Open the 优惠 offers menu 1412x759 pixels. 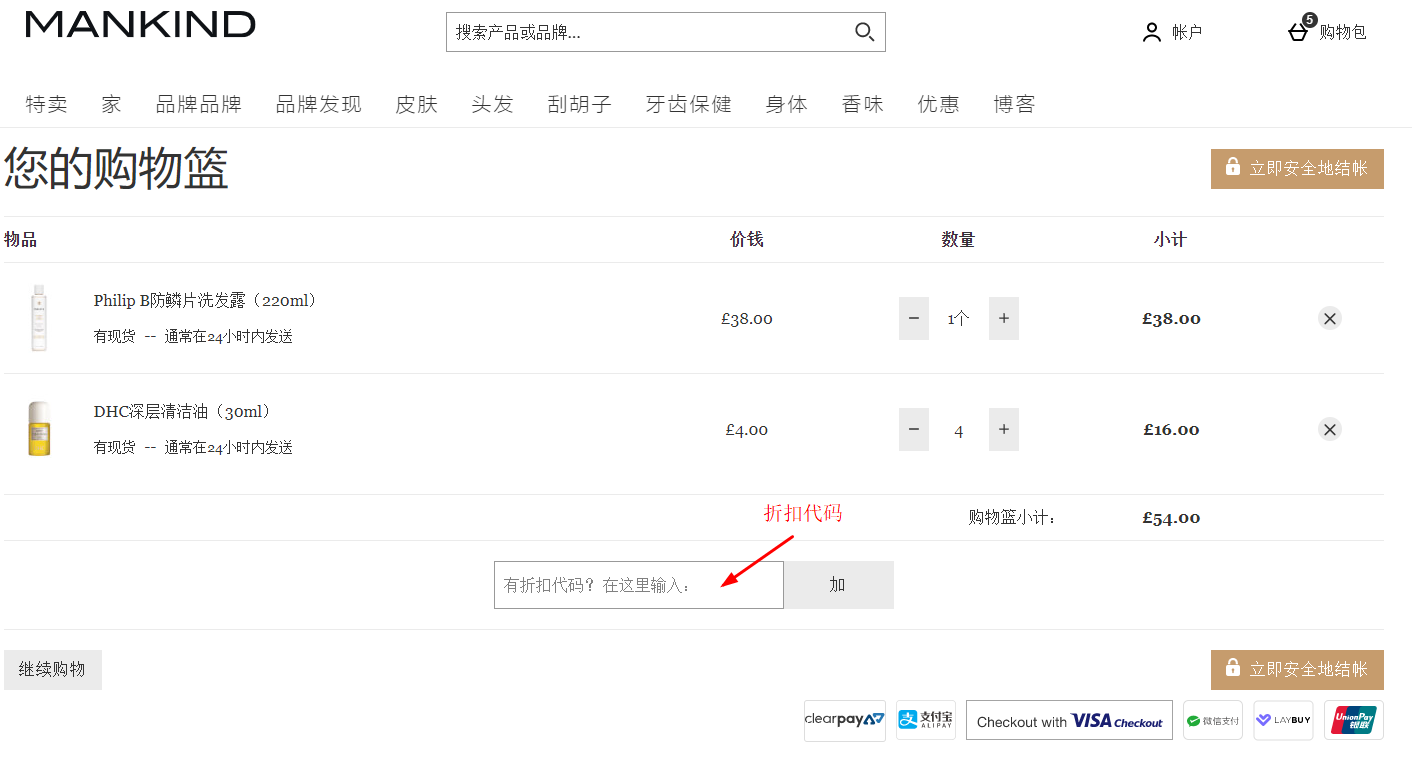(939, 104)
